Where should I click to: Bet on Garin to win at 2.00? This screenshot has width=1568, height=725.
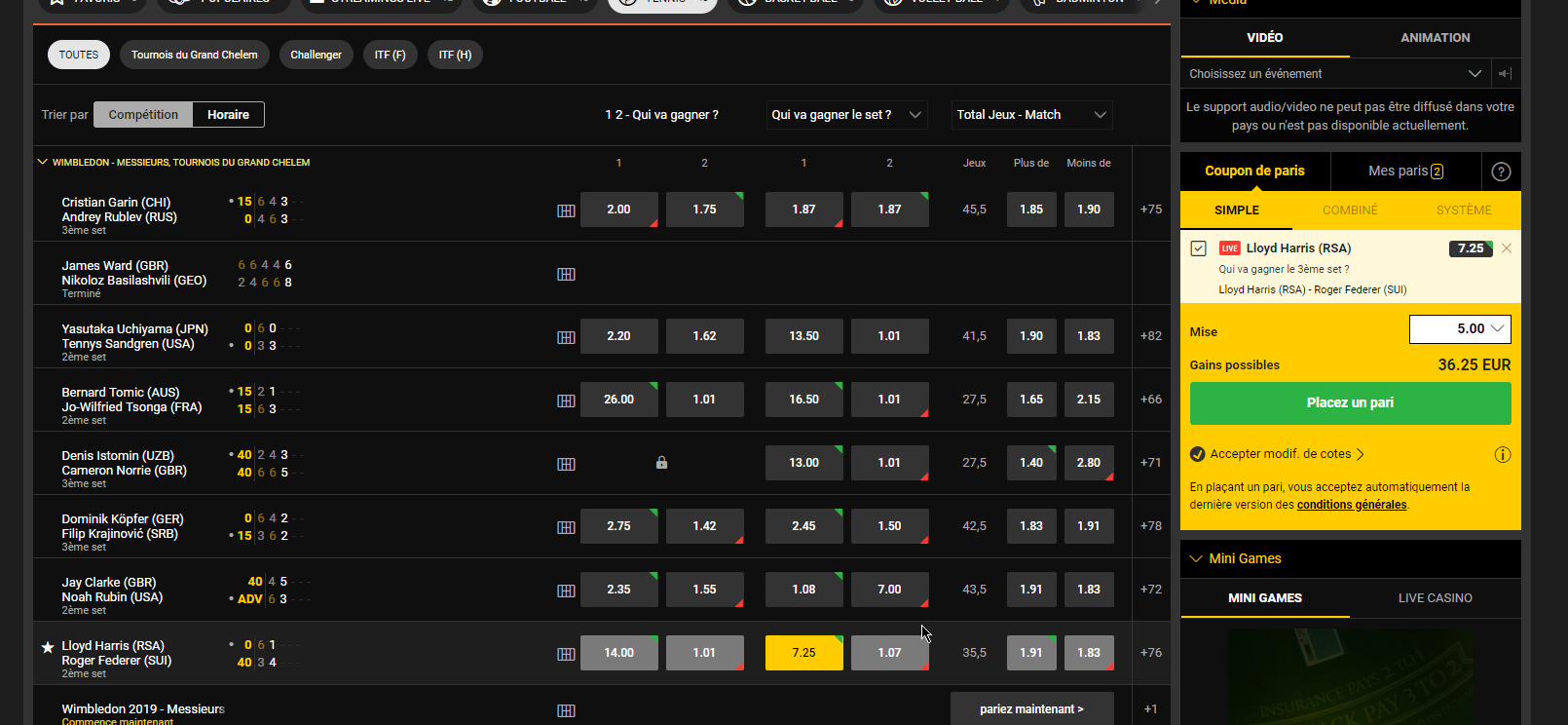coord(618,210)
